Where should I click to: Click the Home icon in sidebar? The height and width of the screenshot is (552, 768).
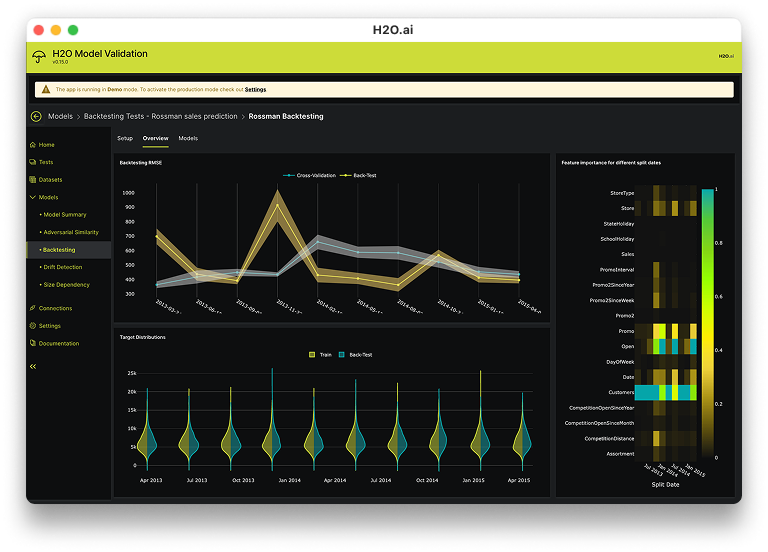click(x=33, y=144)
